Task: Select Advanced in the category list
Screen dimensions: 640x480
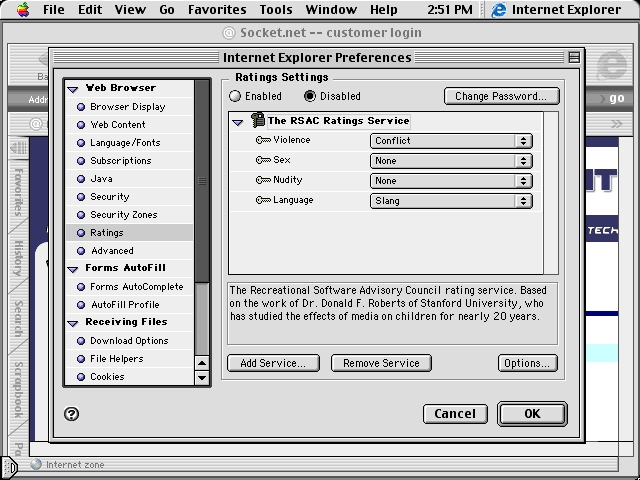Action: 129,251
